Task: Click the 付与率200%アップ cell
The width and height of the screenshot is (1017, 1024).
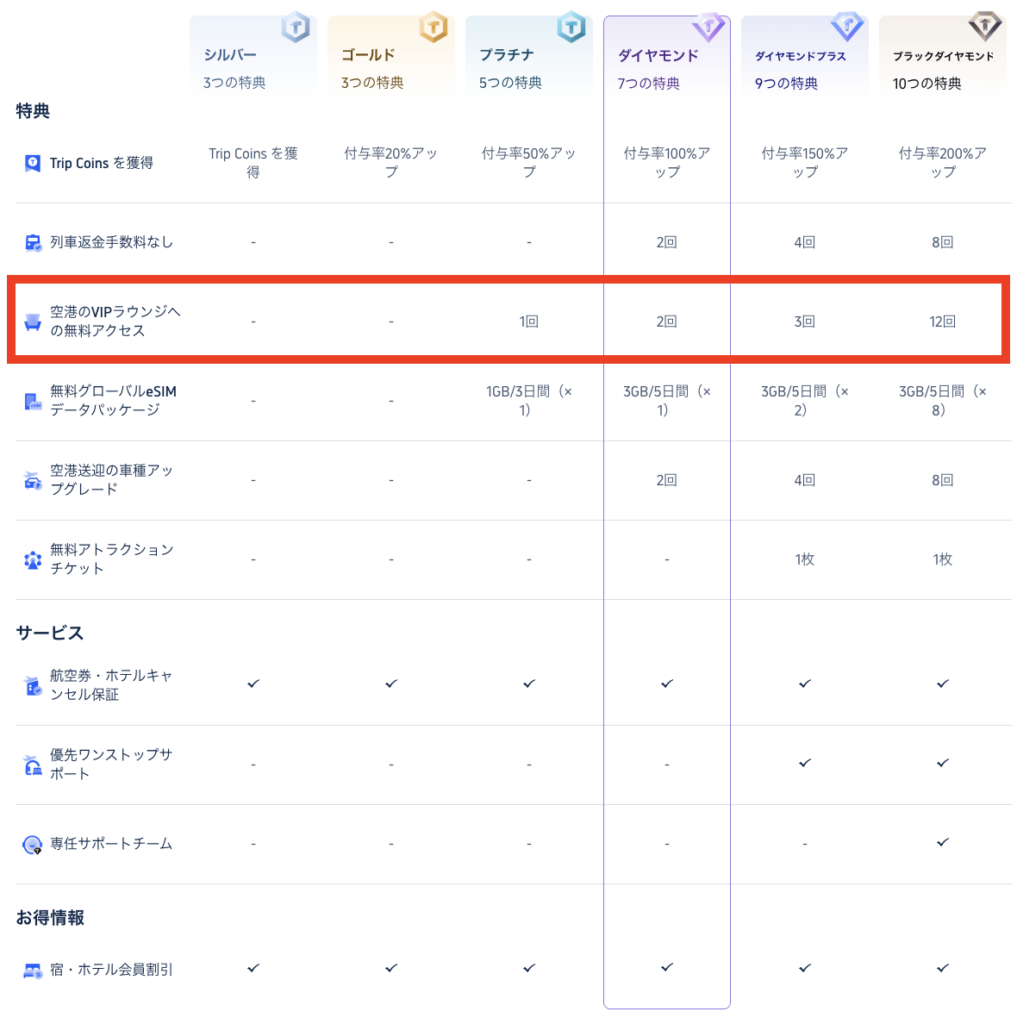Action: pos(943,163)
